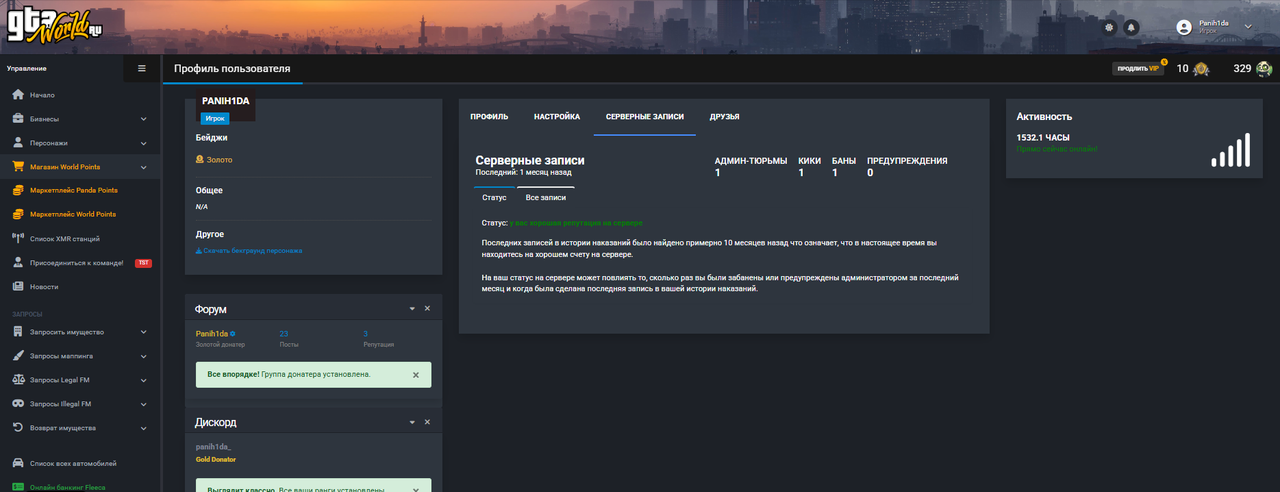Collapse the Дискорд panel with its arrow
This screenshot has width=1280, height=492.
coord(412,423)
